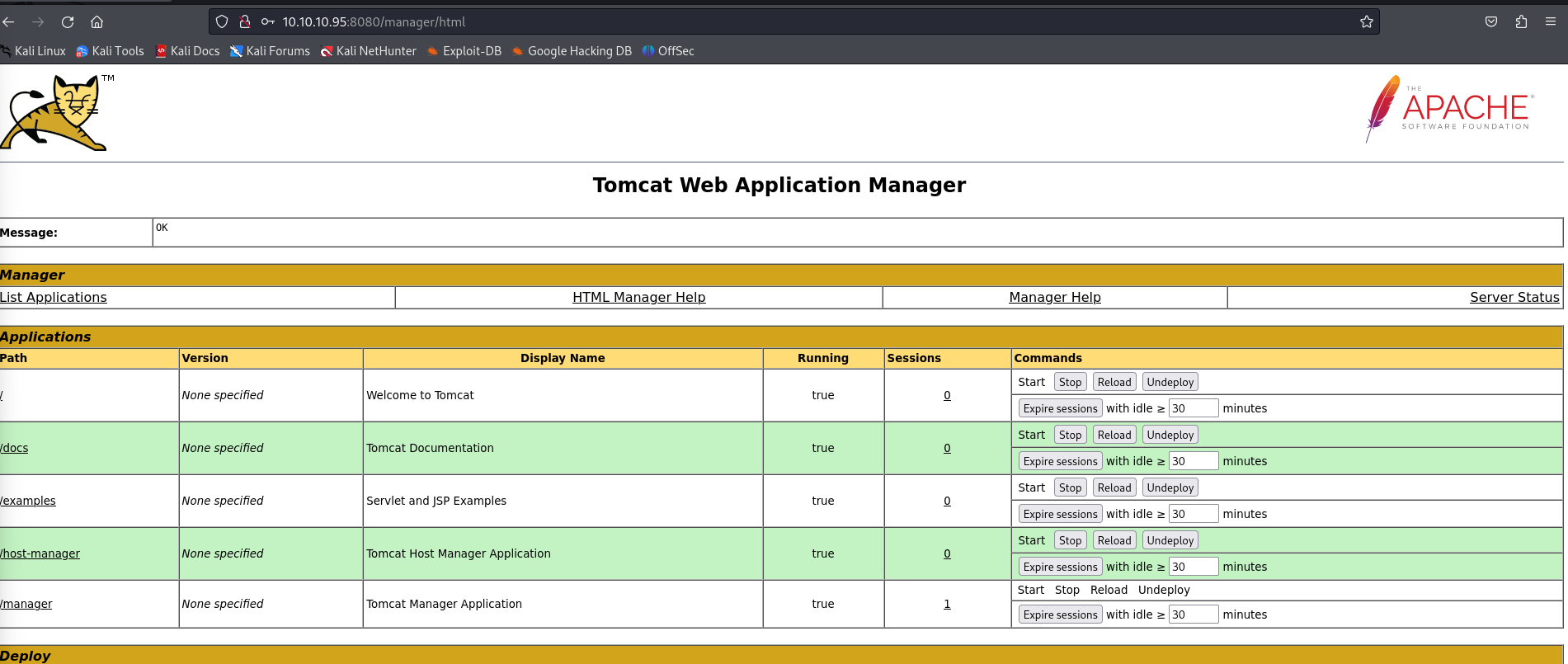This screenshot has width=1568, height=664.
Task: Click idle minutes field for root application
Action: tap(1193, 408)
